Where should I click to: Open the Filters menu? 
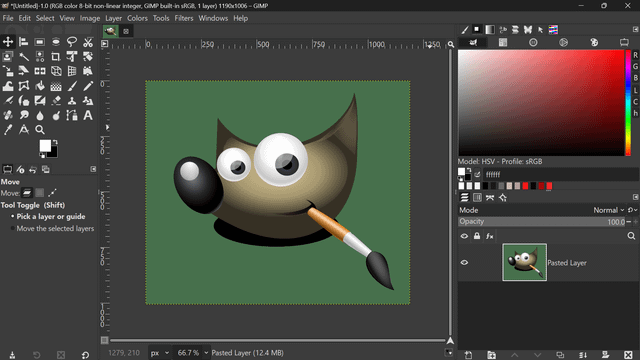[x=184, y=18]
